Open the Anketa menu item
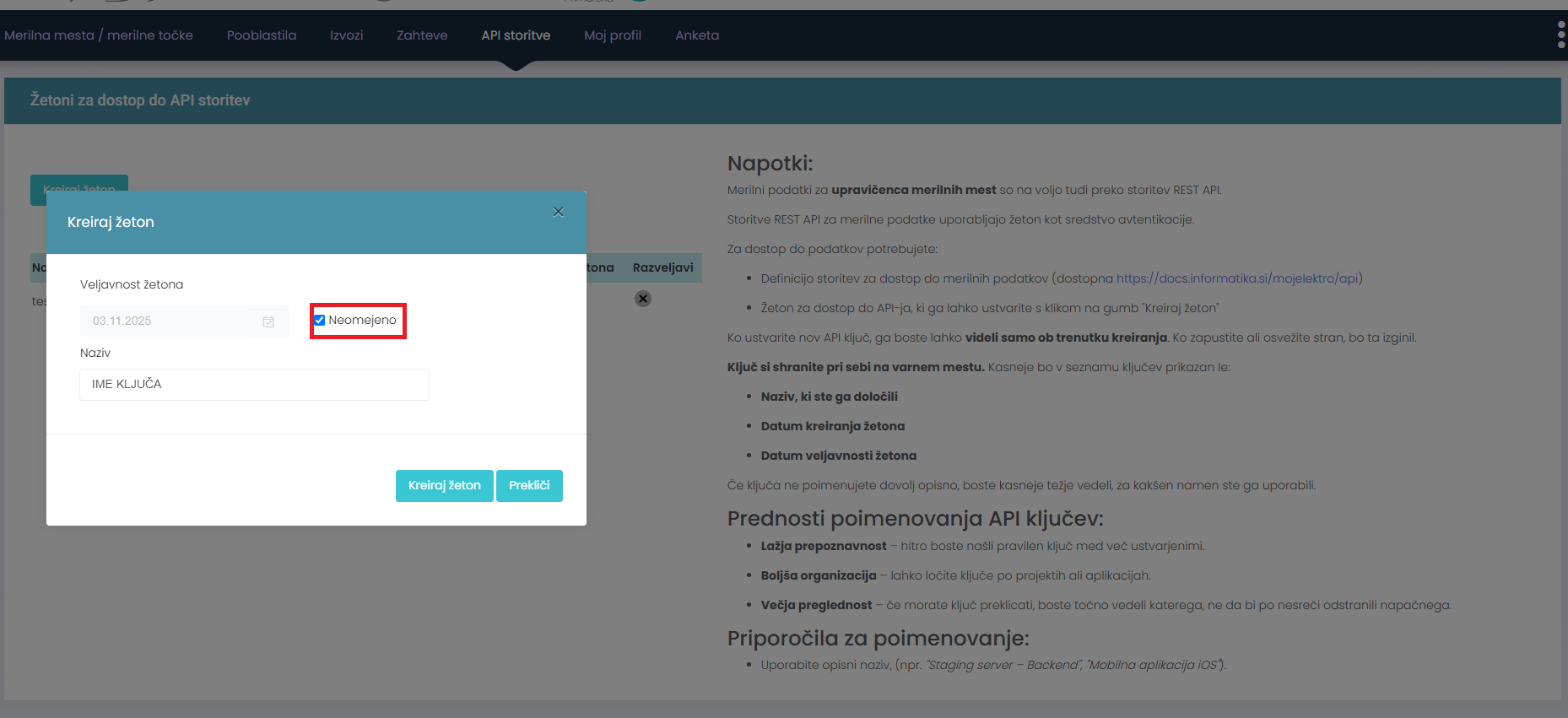The height and width of the screenshot is (718, 1568). tap(697, 35)
